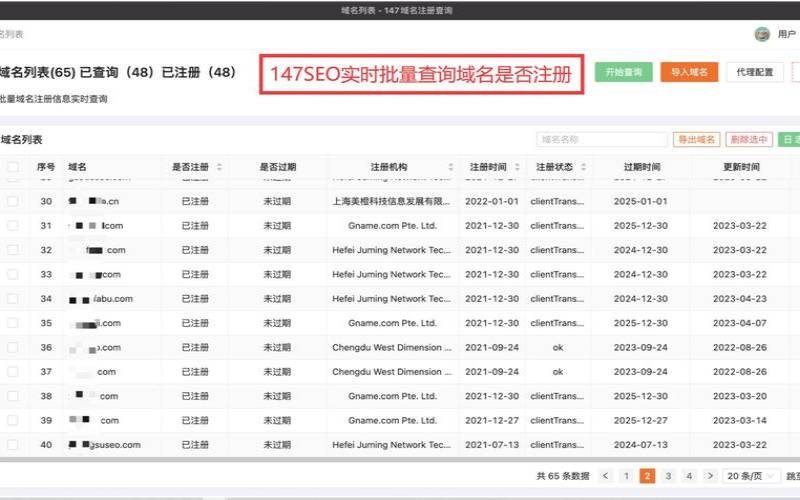Select row 36 Chengdu West Dimension cell
Viewport: 800px width, 500px height.
392,347
